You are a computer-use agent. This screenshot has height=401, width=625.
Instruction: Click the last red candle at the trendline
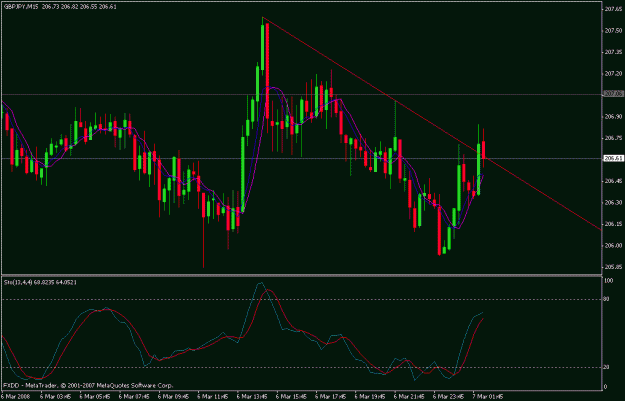483,149
